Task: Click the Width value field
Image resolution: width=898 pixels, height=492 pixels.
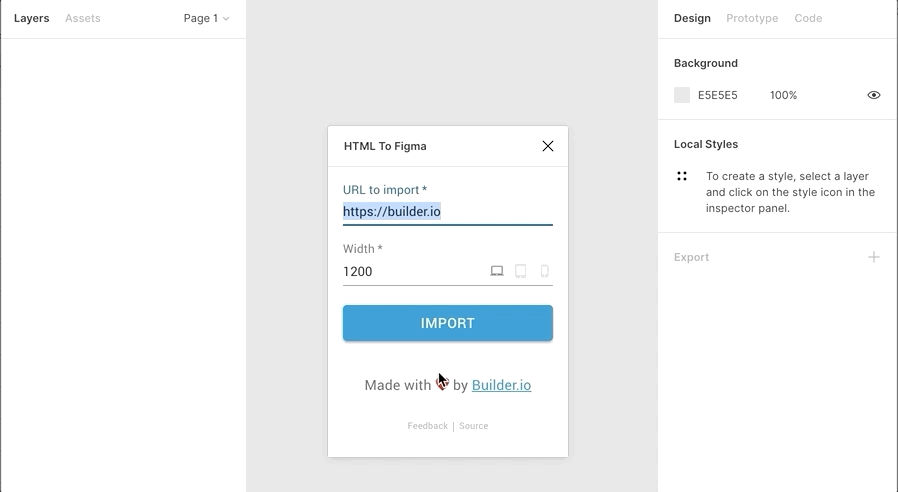Action: click(x=412, y=271)
